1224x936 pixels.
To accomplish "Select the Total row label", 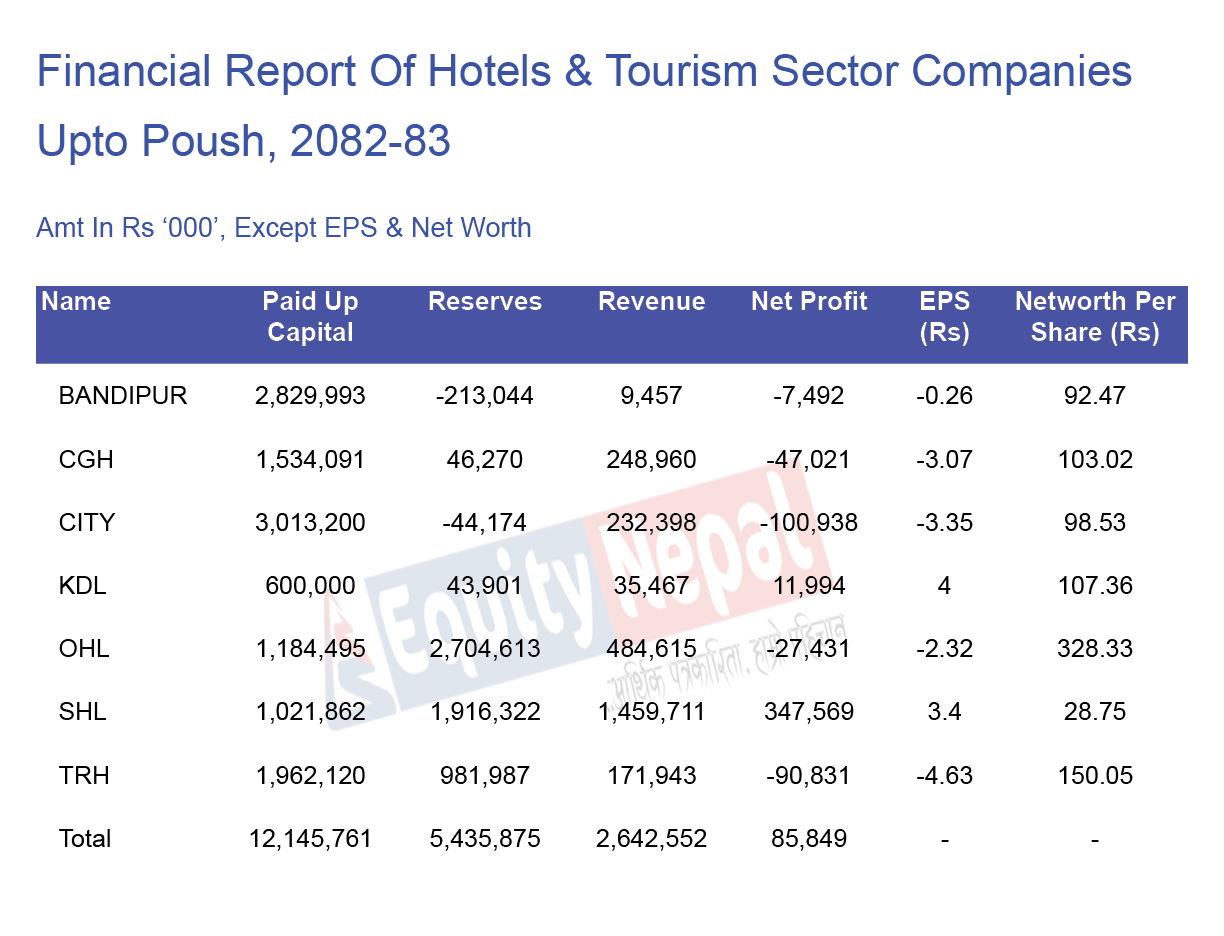I will click(x=85, y=839).
